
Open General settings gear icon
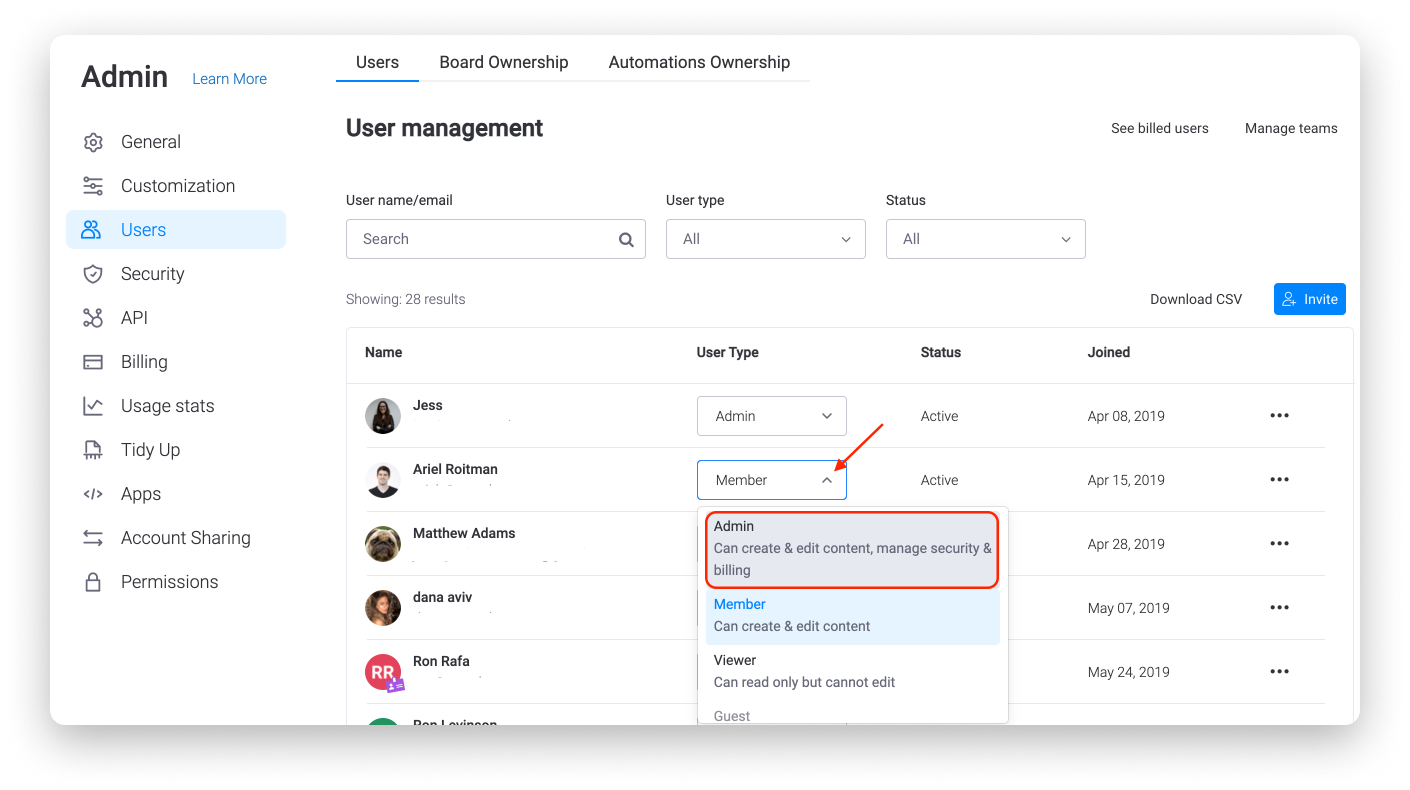93,142
